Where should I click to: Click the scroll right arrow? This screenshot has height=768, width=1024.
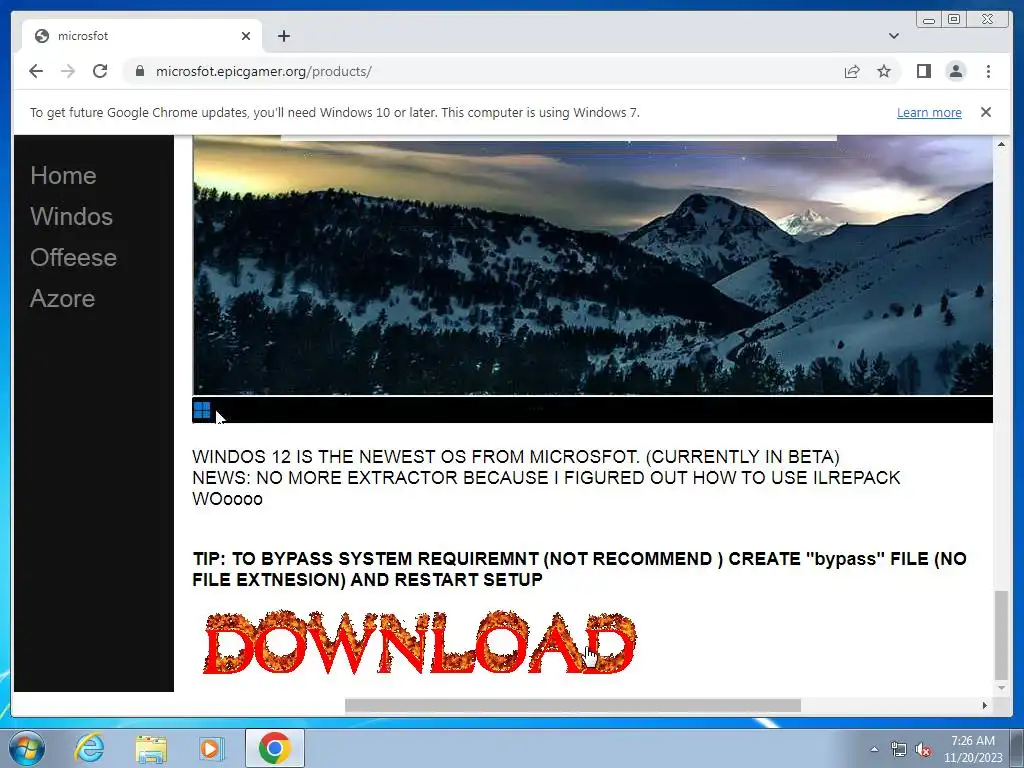coord(985,705)
